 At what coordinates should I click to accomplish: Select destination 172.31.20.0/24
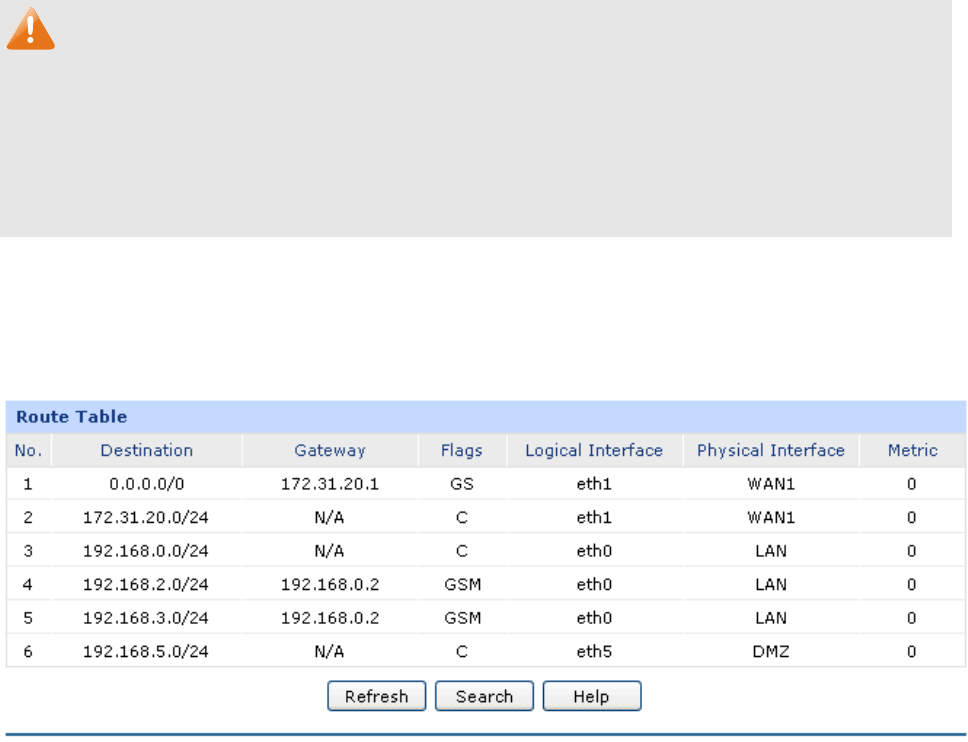[146, 517]
